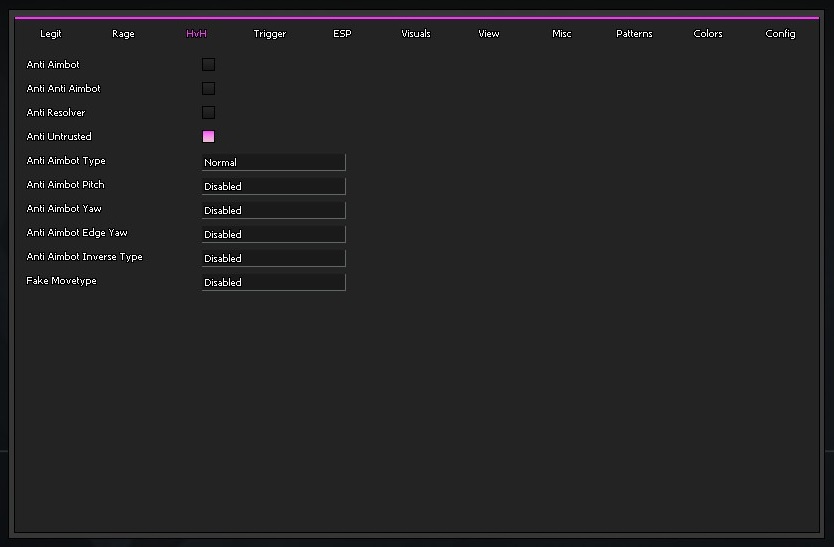Switch to the Config tab
This screenshot has width=834, height=547.
click(781, 34)
